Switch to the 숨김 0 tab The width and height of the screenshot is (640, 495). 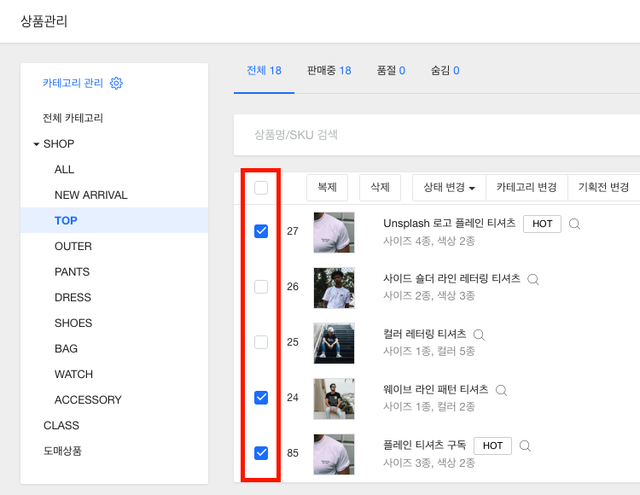[445, 71]
